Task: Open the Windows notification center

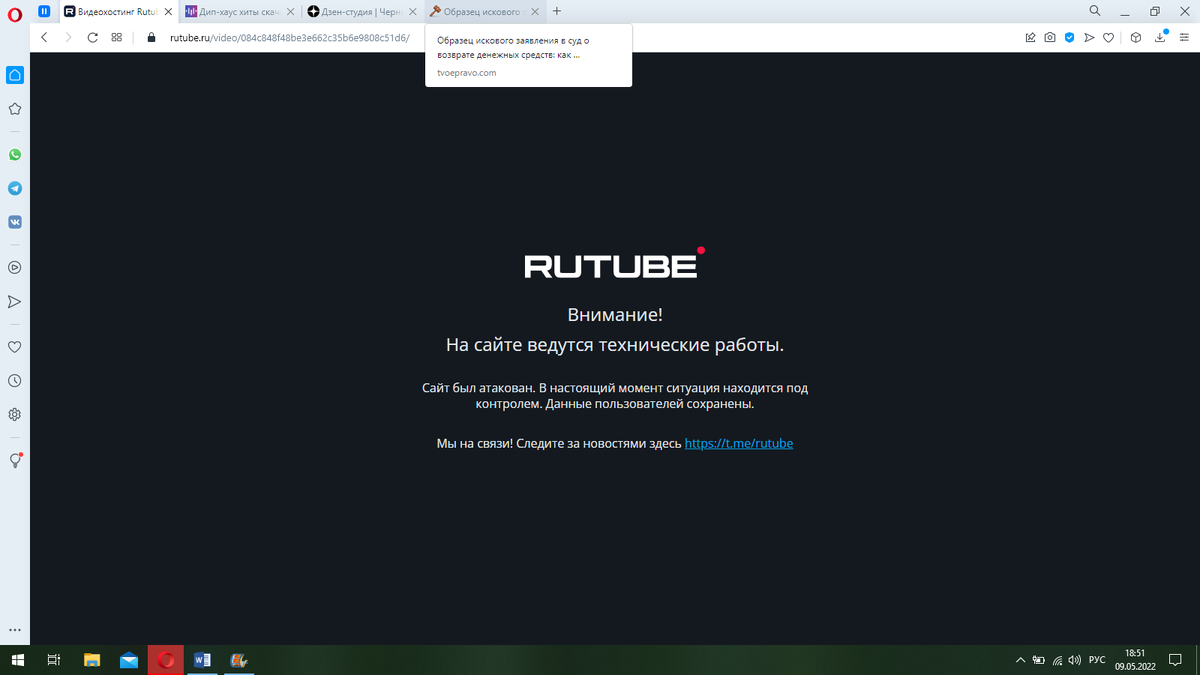Action: coord(1176,660)
